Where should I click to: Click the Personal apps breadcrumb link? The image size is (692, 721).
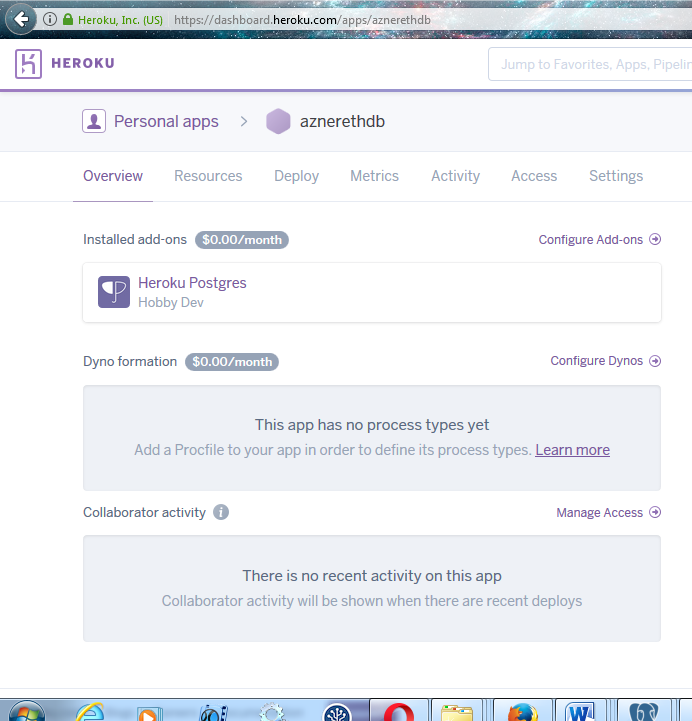(x=166, y=121)
